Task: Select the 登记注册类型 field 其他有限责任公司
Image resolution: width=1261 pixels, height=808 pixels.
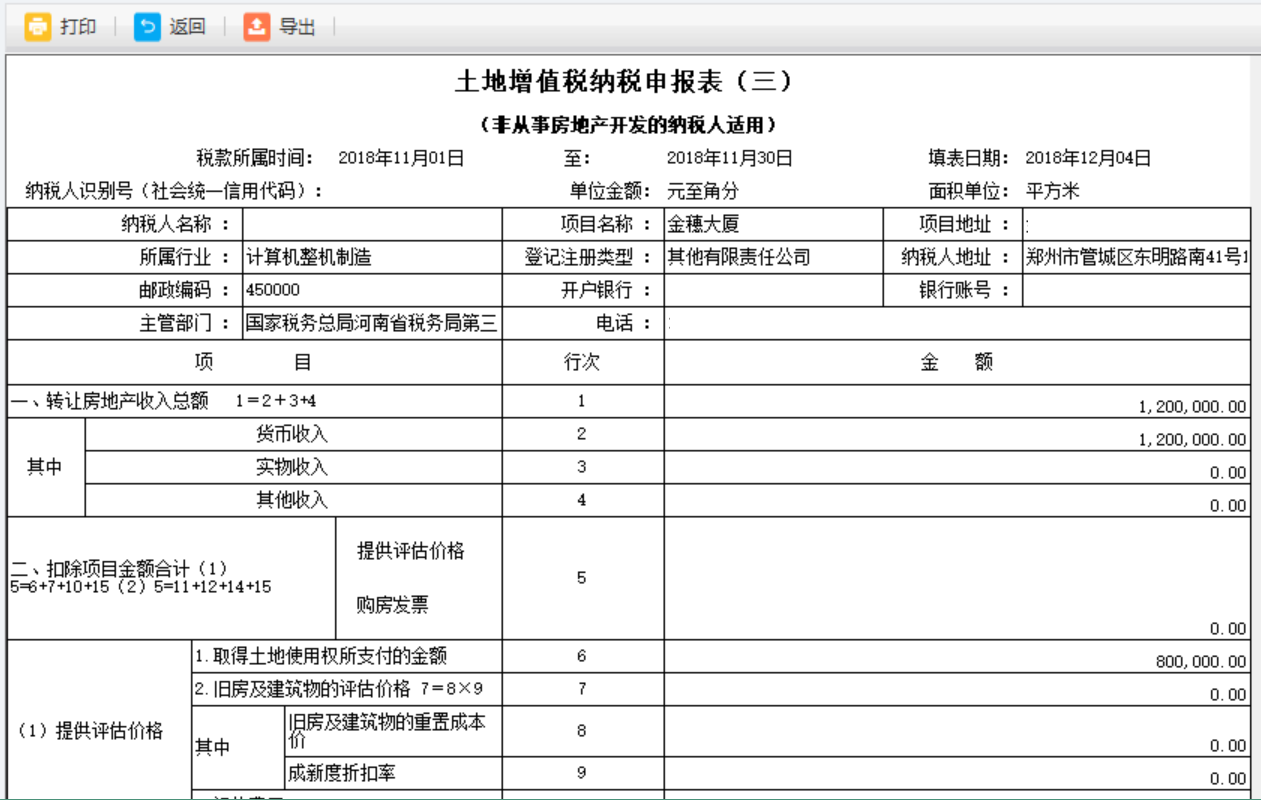Action: [773, 258]
